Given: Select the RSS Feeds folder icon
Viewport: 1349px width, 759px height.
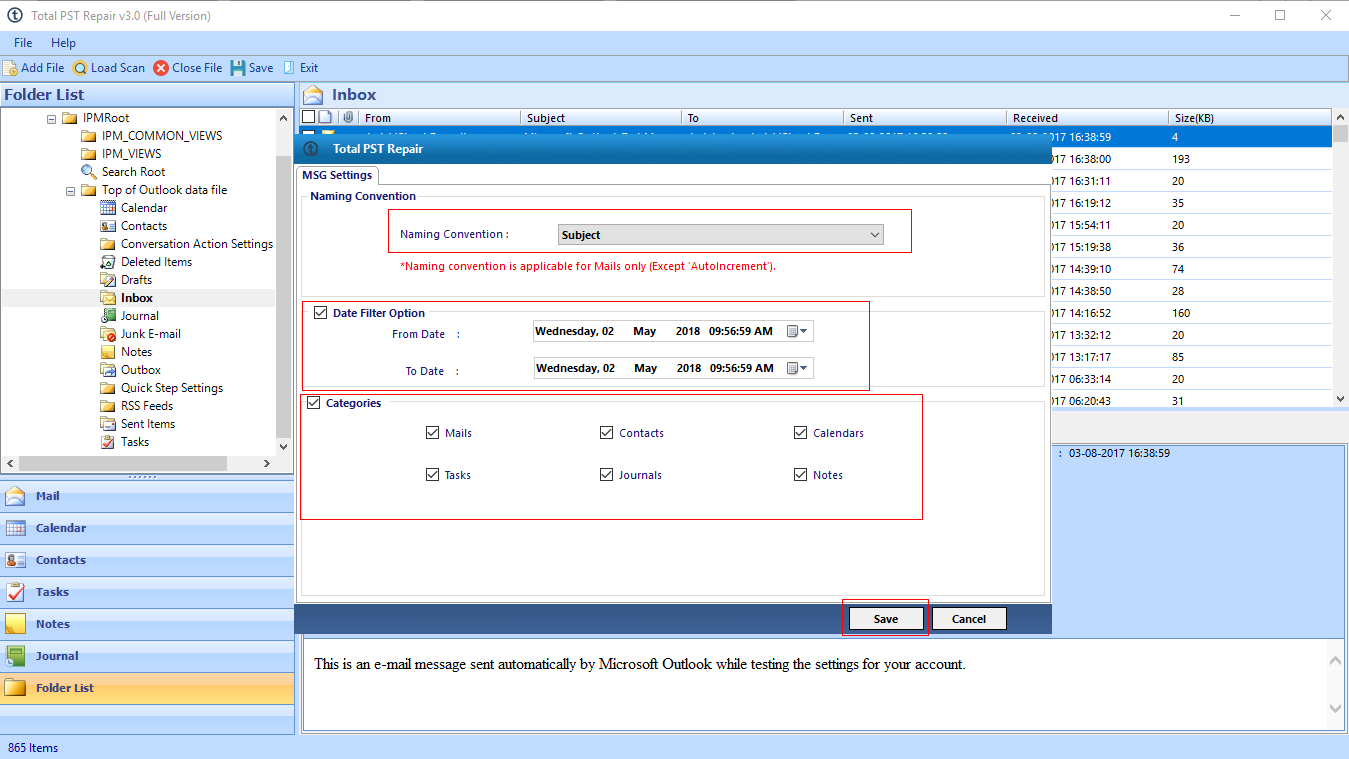Looking at the screenshot, I should point(108,406).
